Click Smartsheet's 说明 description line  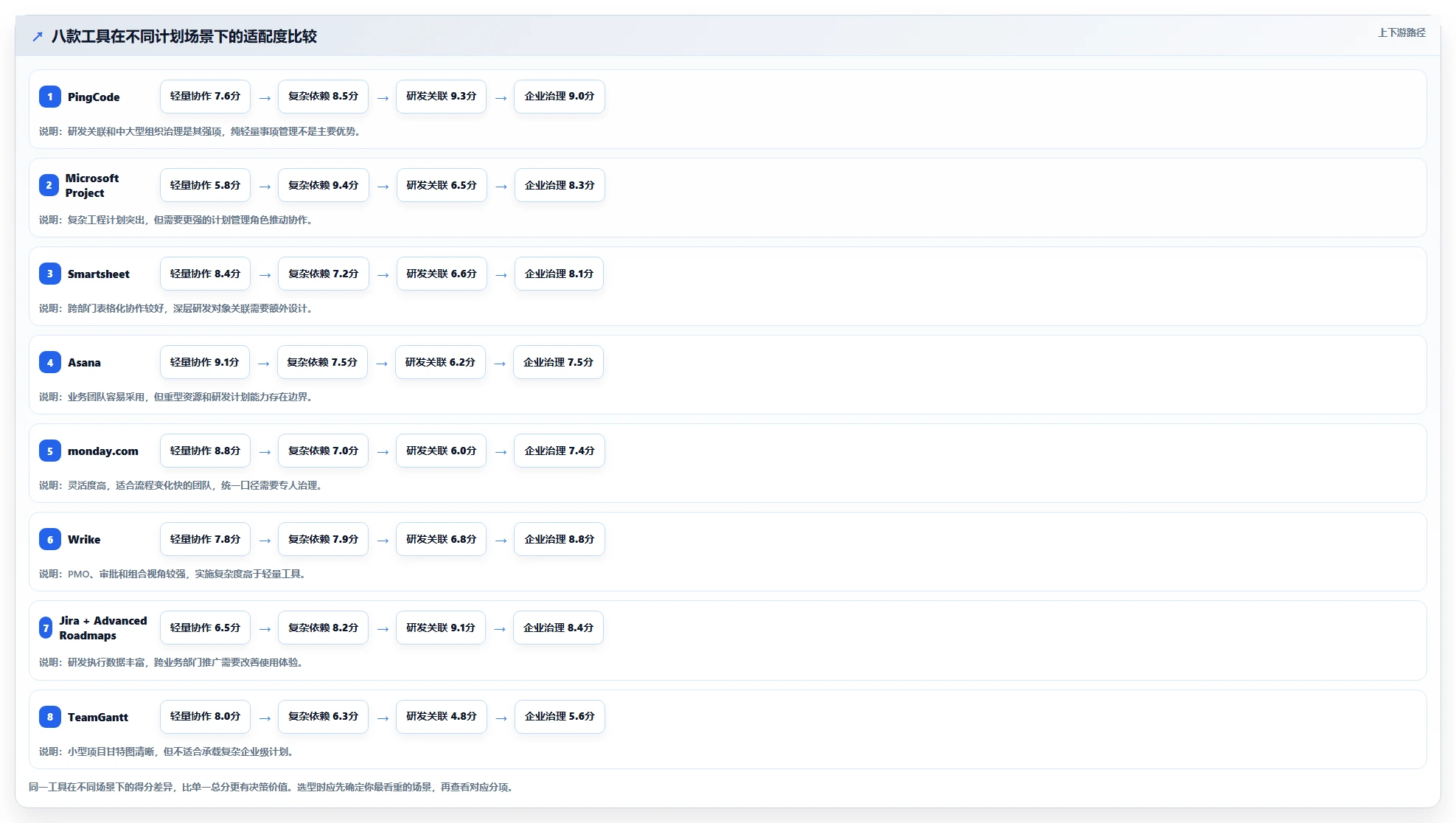click(x=176, y=308)
